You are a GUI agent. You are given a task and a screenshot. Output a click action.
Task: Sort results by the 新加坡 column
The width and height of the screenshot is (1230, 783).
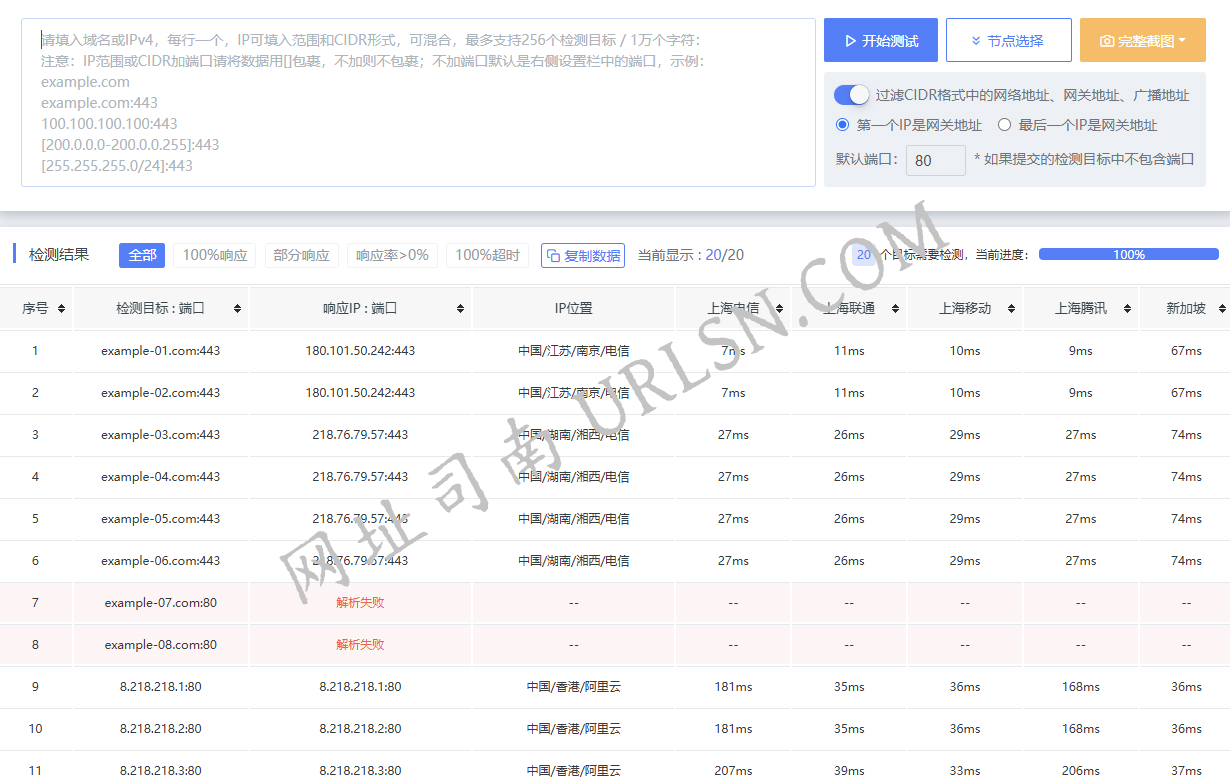(x=1219, y=308)
